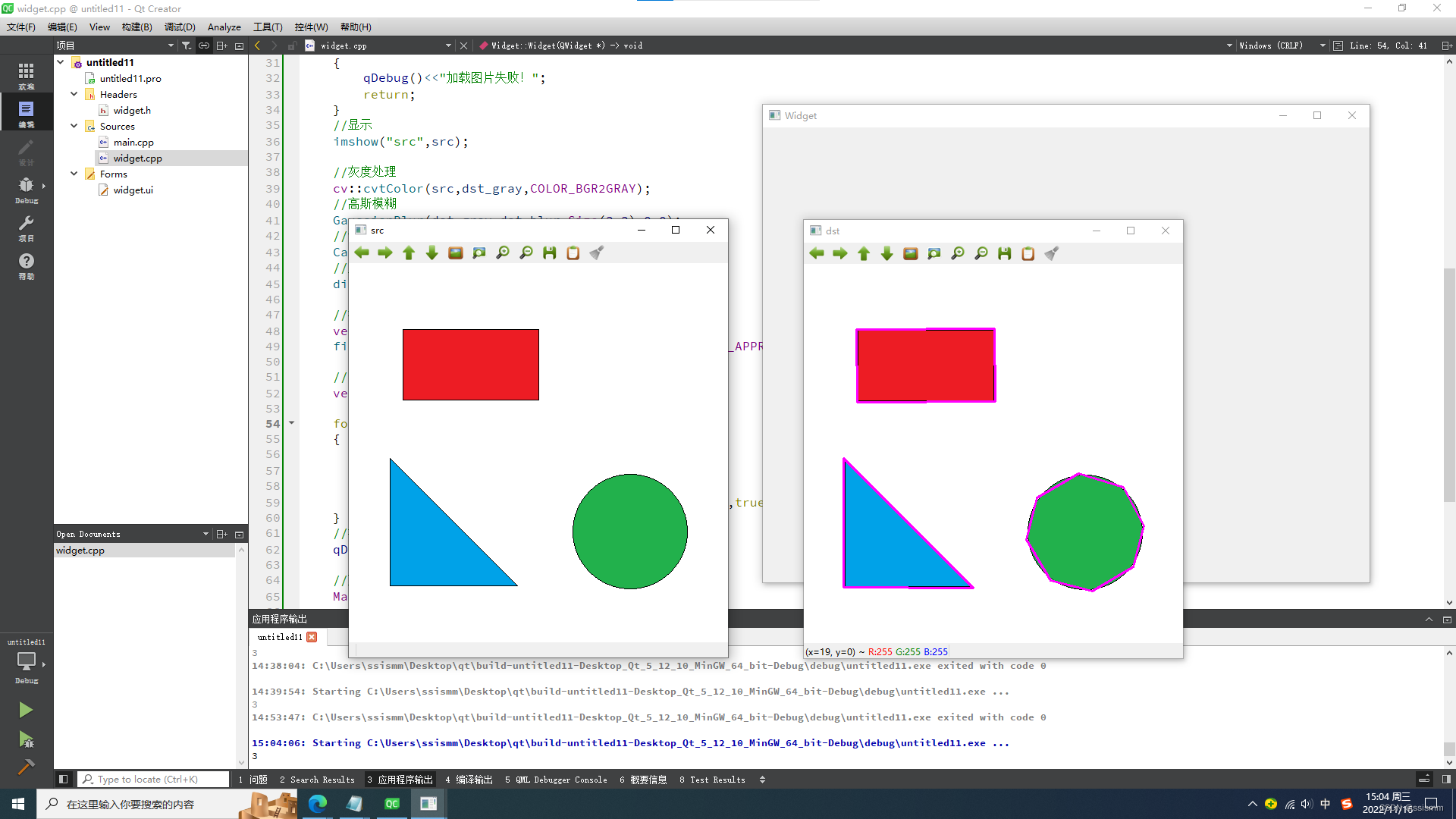Image resolution: width=1456 pixels, height=819 pixels.
Task: Click the properties brush icon in dst toolbar
Action: [x=1052, y=254]
